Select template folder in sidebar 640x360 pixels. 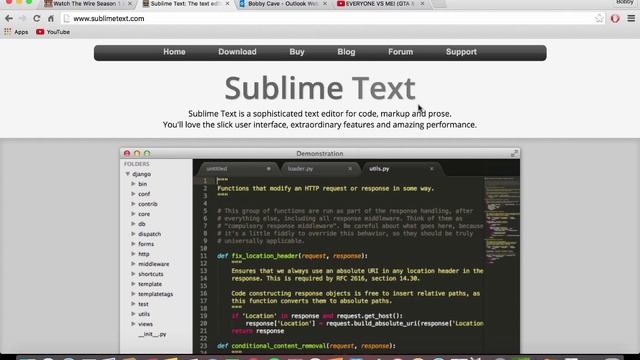coord(150,284)
